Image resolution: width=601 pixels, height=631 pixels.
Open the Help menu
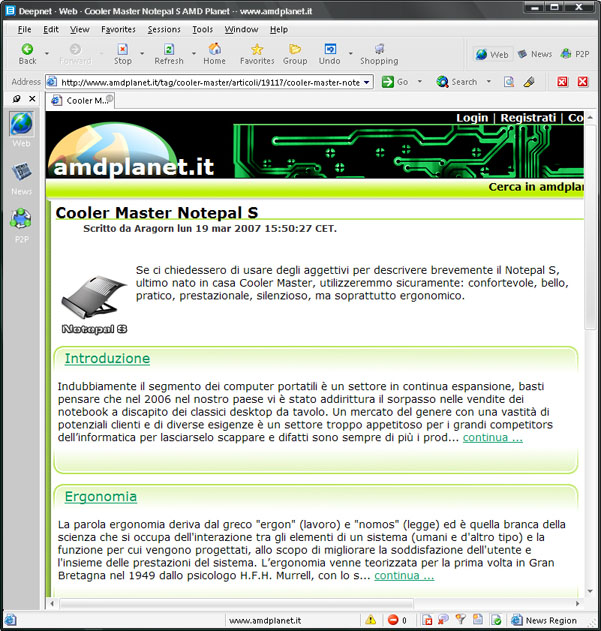click(279, 29)
